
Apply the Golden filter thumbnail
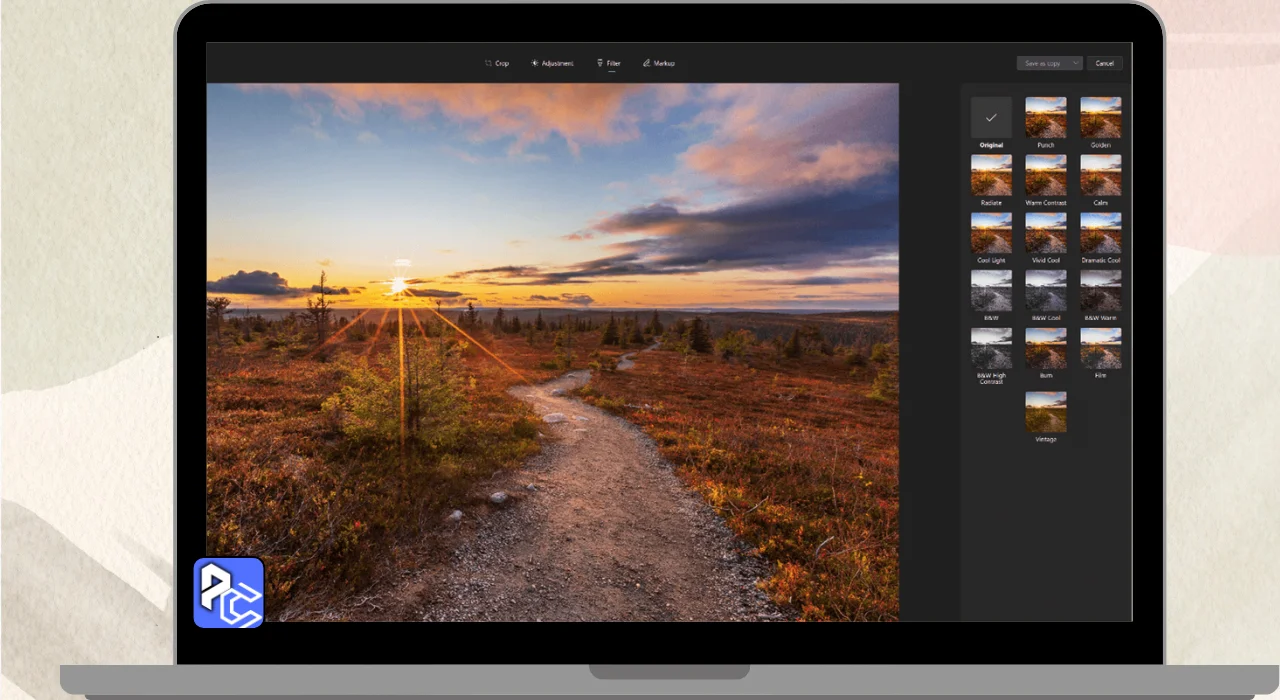point(1100,117)
